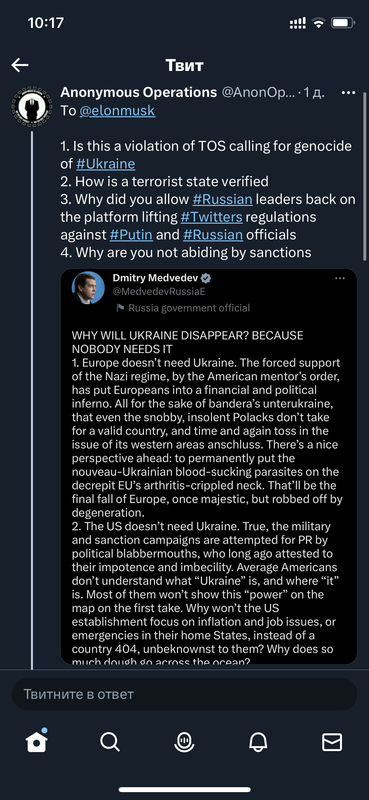Viewport: 369px width, 800px height.
Task: Tap the Anonymous Operations account name
Action: 138,92
